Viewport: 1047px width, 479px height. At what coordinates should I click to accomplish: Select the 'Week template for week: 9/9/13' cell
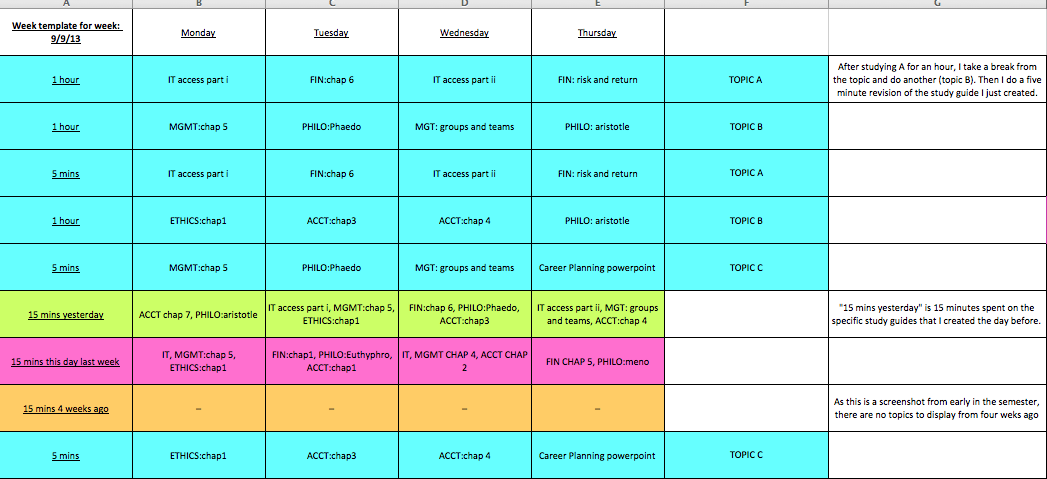[66, 32]
